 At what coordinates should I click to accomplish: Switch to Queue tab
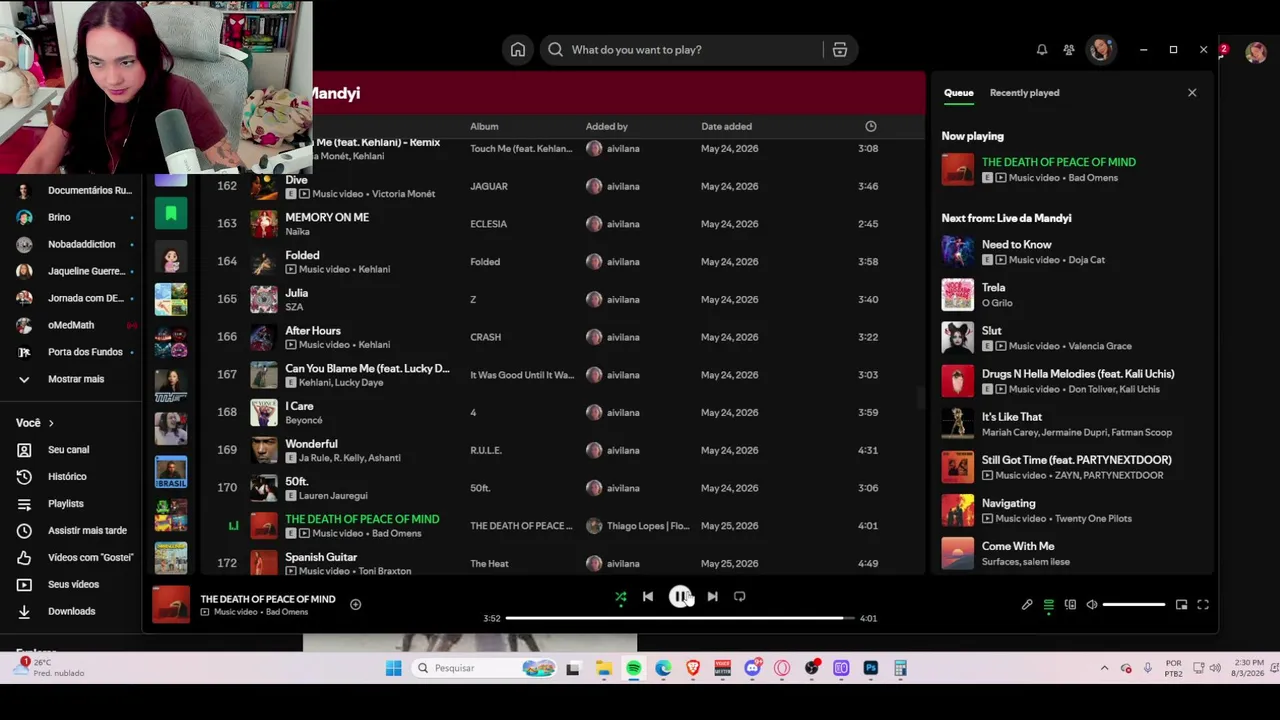pyautogui.click(x=958, y=93)
